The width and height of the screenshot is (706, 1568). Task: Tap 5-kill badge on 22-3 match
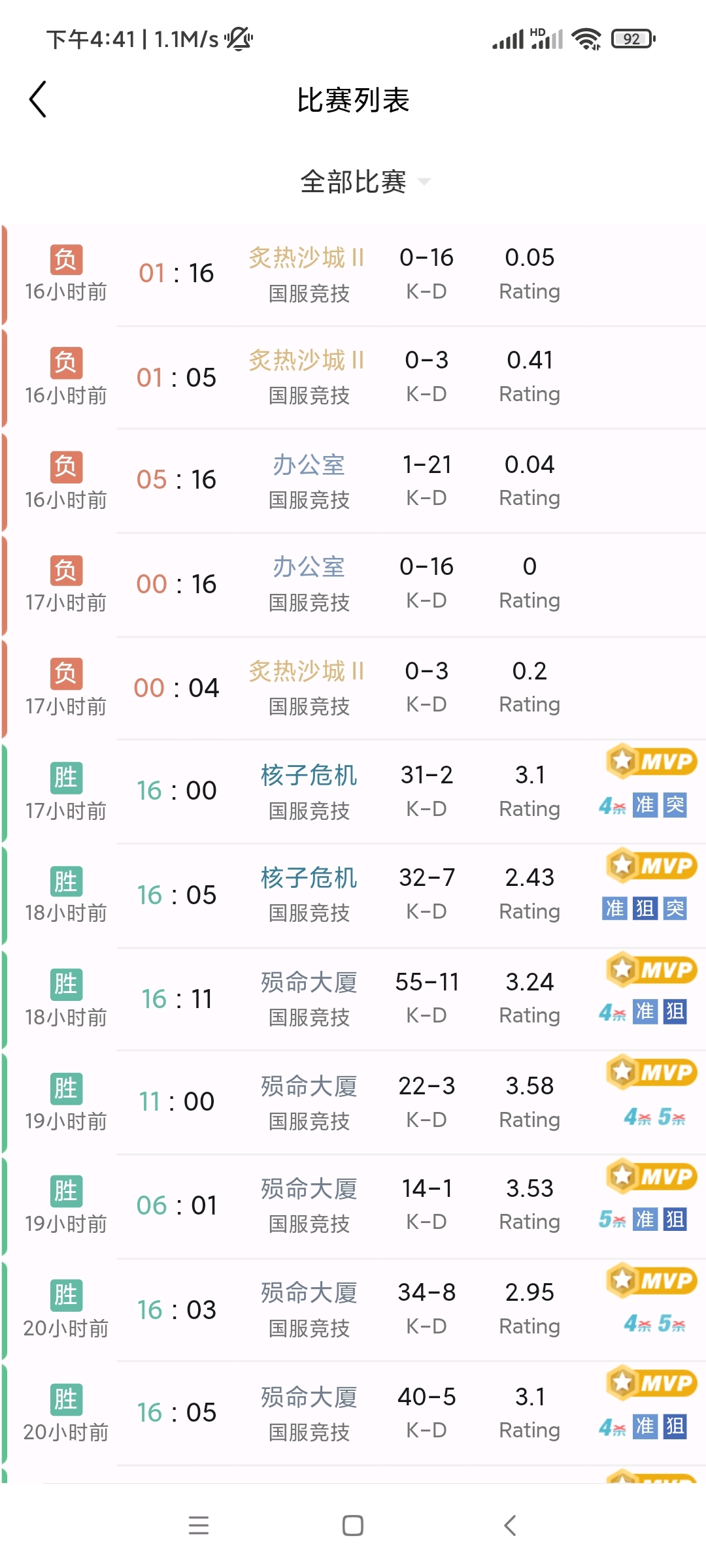(672, 1117)
